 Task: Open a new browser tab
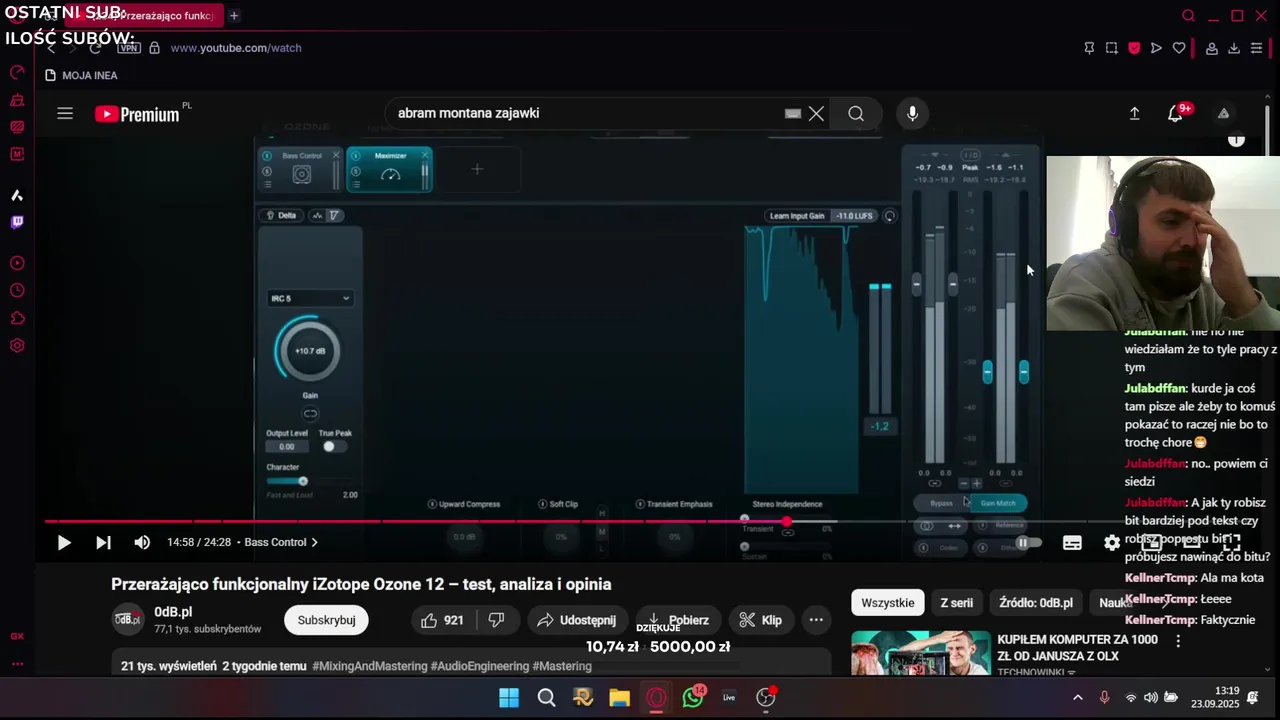pyautogui.click(x=234, y=15)
